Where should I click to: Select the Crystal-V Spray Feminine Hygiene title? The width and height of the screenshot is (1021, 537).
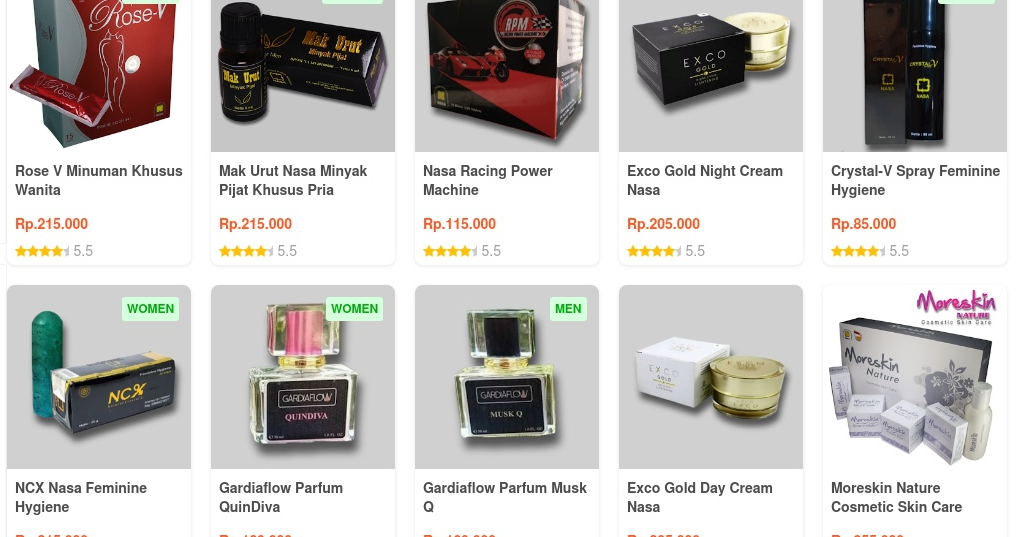point(915,180)
